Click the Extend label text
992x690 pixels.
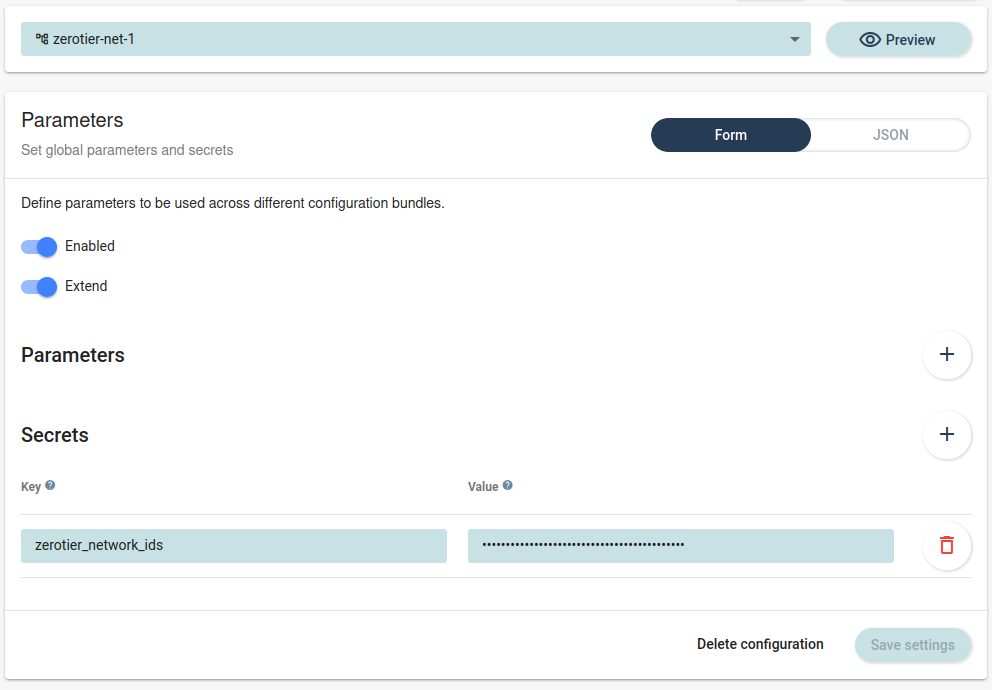86,286
